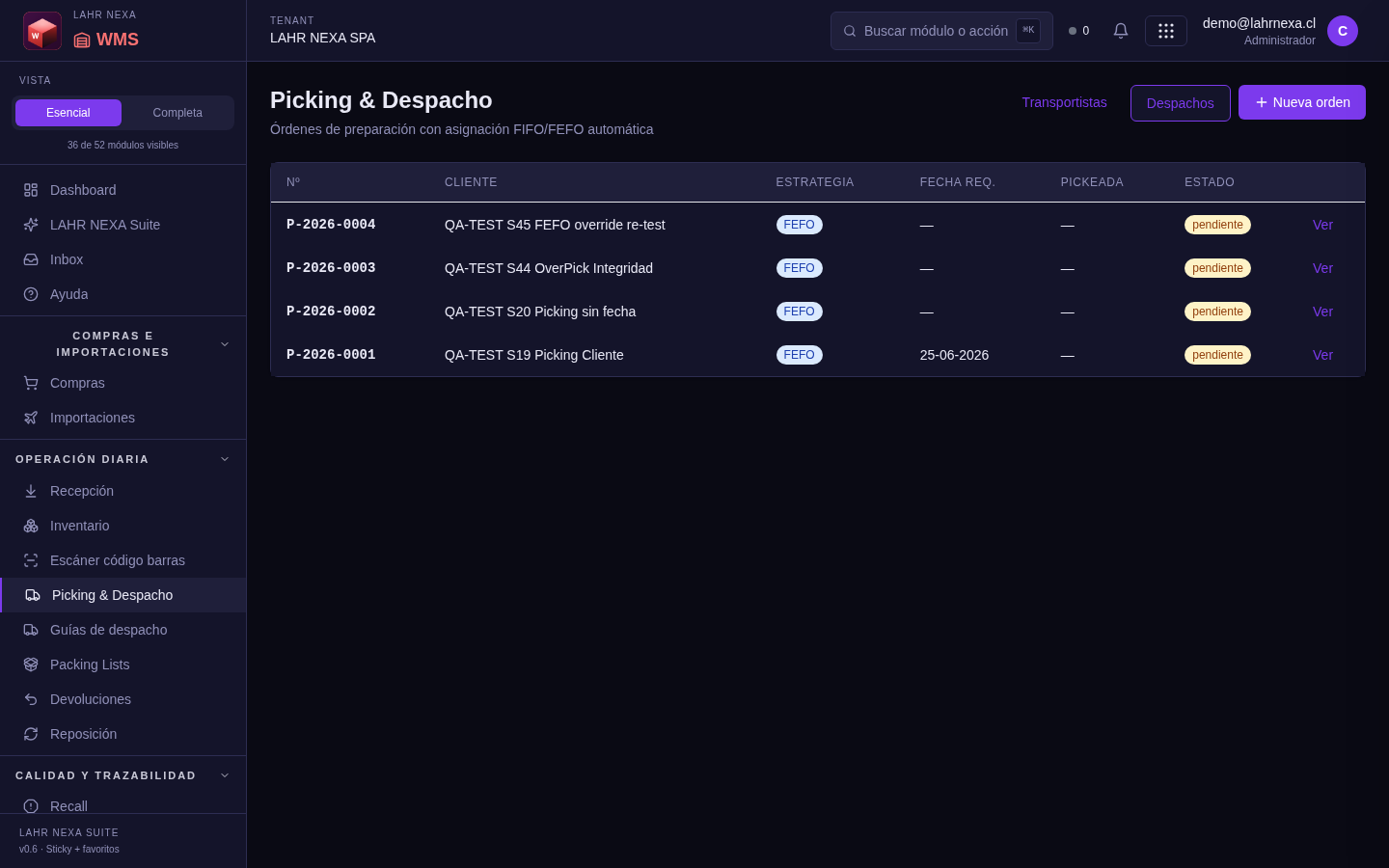Viewport: 1389px width, 868px height.
Task: Click the LAHR NEXA cube logo
Action: coord(42,31)
